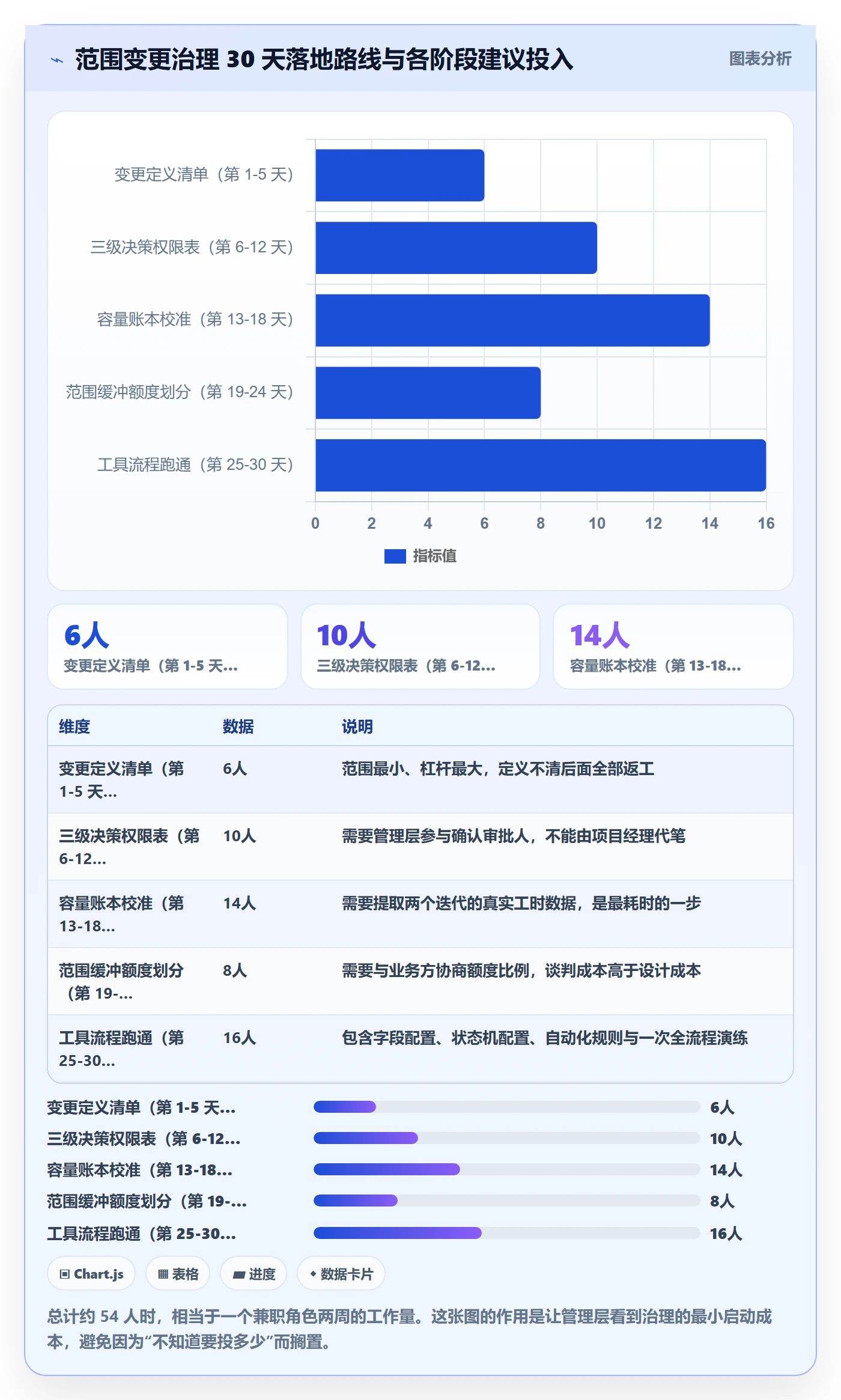Click the grid icon in the 表格 tag
The width and height of the screenshot is (841, 1400).
tap(163, 1274)
